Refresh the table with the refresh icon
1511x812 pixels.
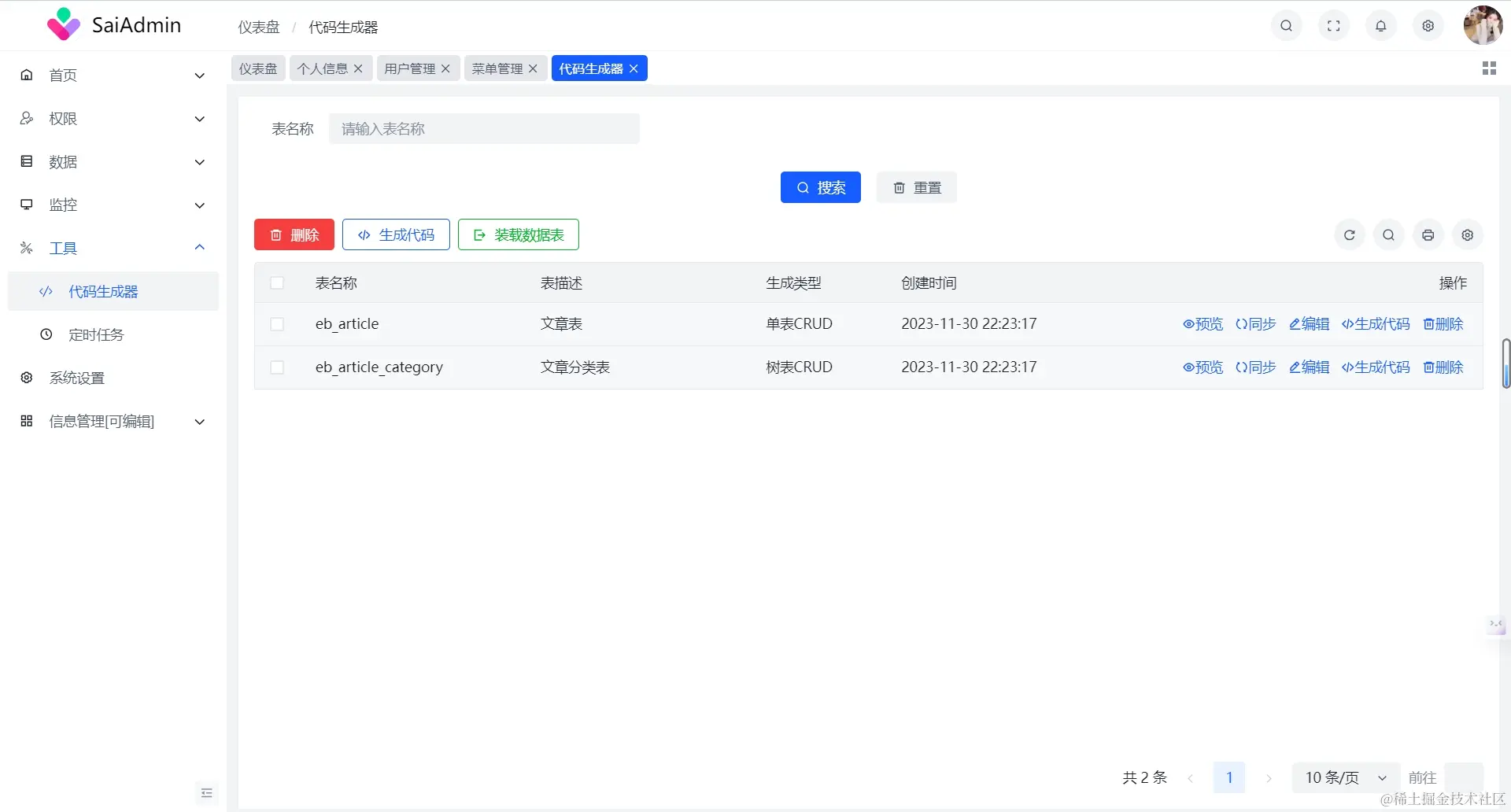[1349, 234]
